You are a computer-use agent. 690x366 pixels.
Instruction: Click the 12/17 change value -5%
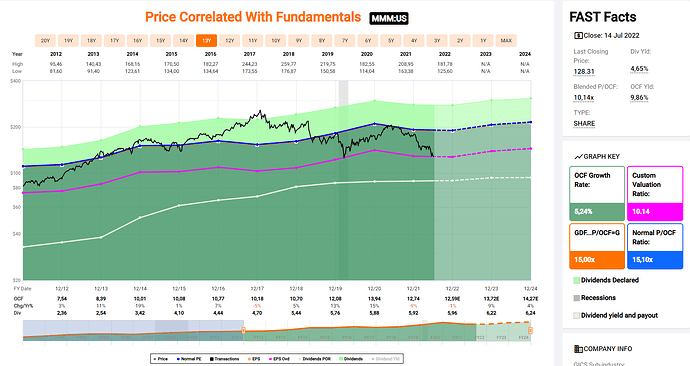pyautogui.click(x=257, y=306)
